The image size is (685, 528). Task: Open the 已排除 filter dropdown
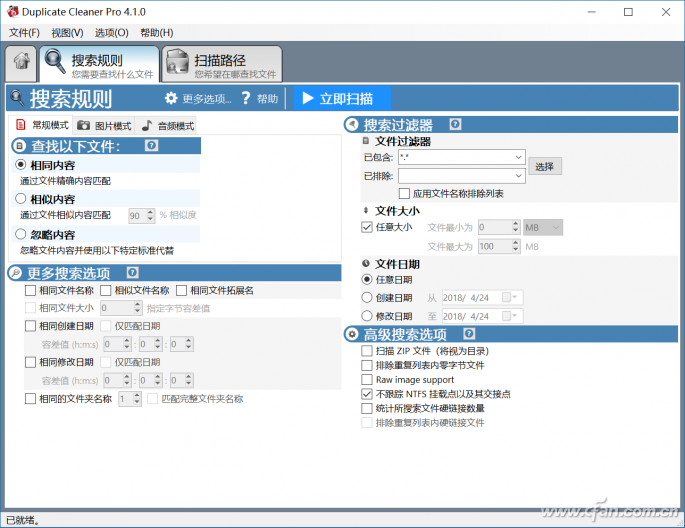tap(518, 176)
